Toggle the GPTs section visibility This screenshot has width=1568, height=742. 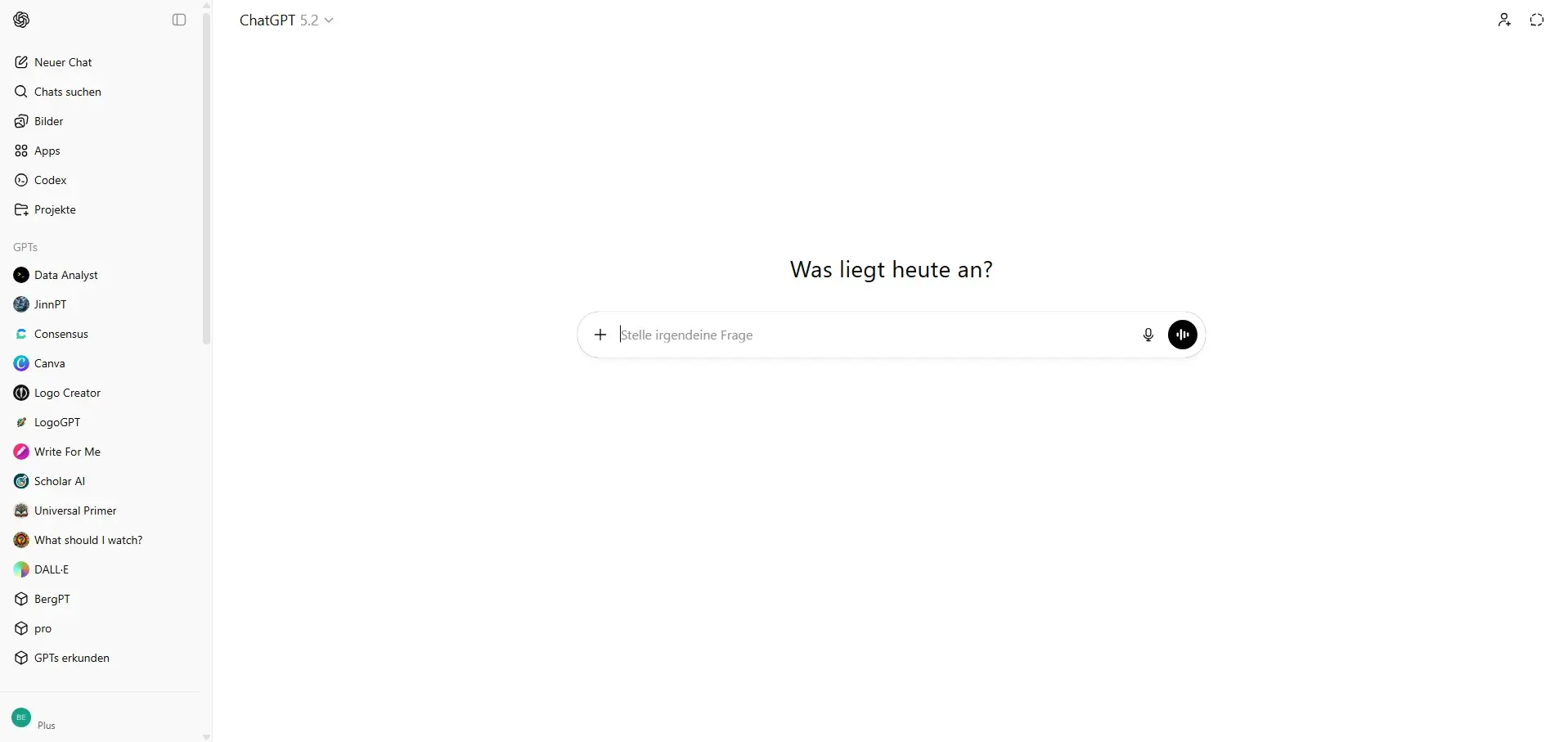pyautogui.click(x=25, y=247)
